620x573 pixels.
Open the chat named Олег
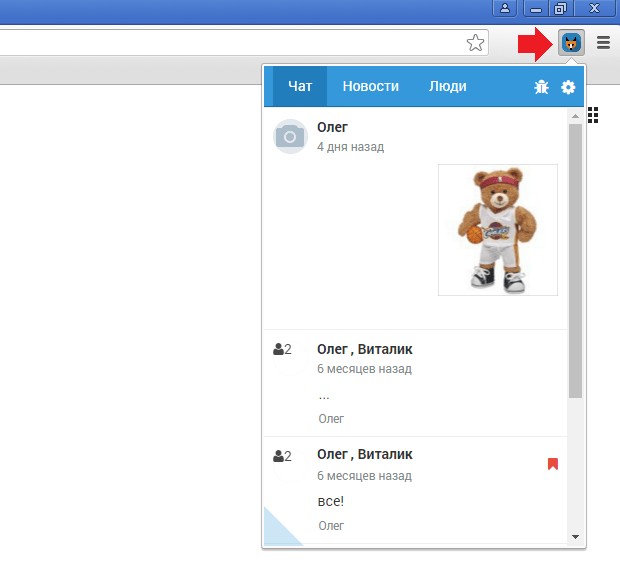pos(416,218)
